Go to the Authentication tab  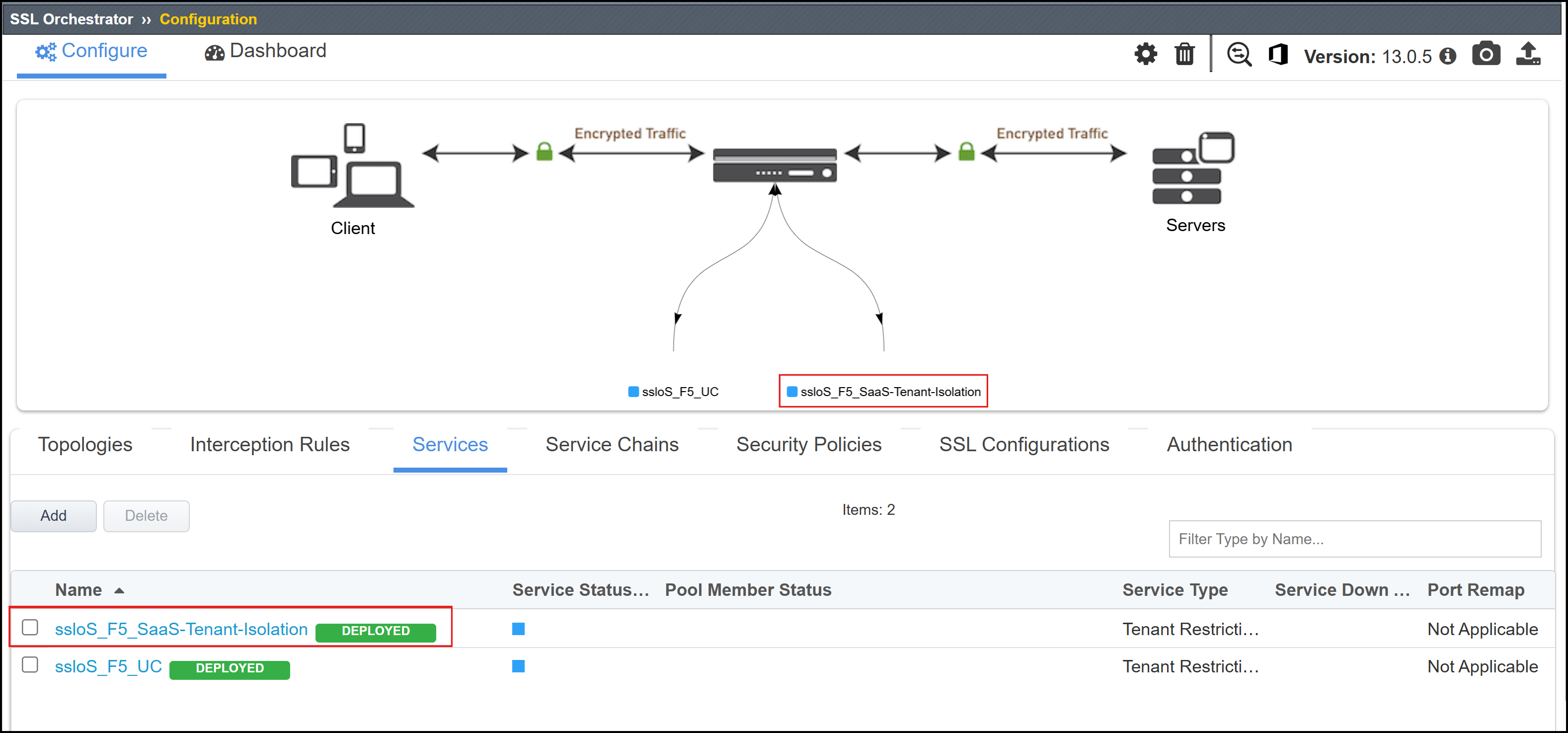tap(1229, 445)
